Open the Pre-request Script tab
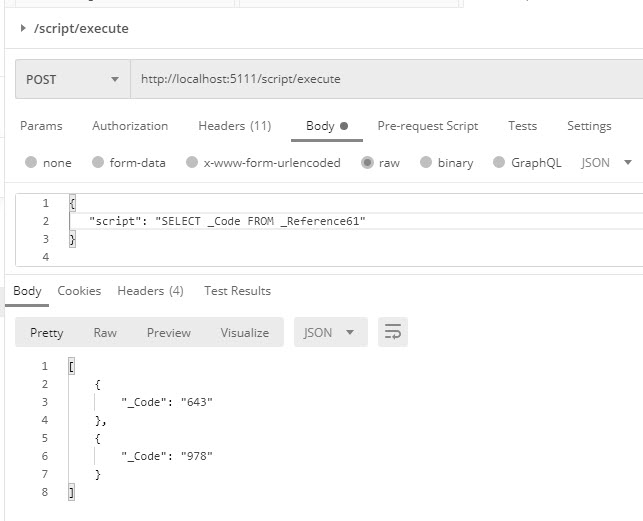 coord(428,126)
